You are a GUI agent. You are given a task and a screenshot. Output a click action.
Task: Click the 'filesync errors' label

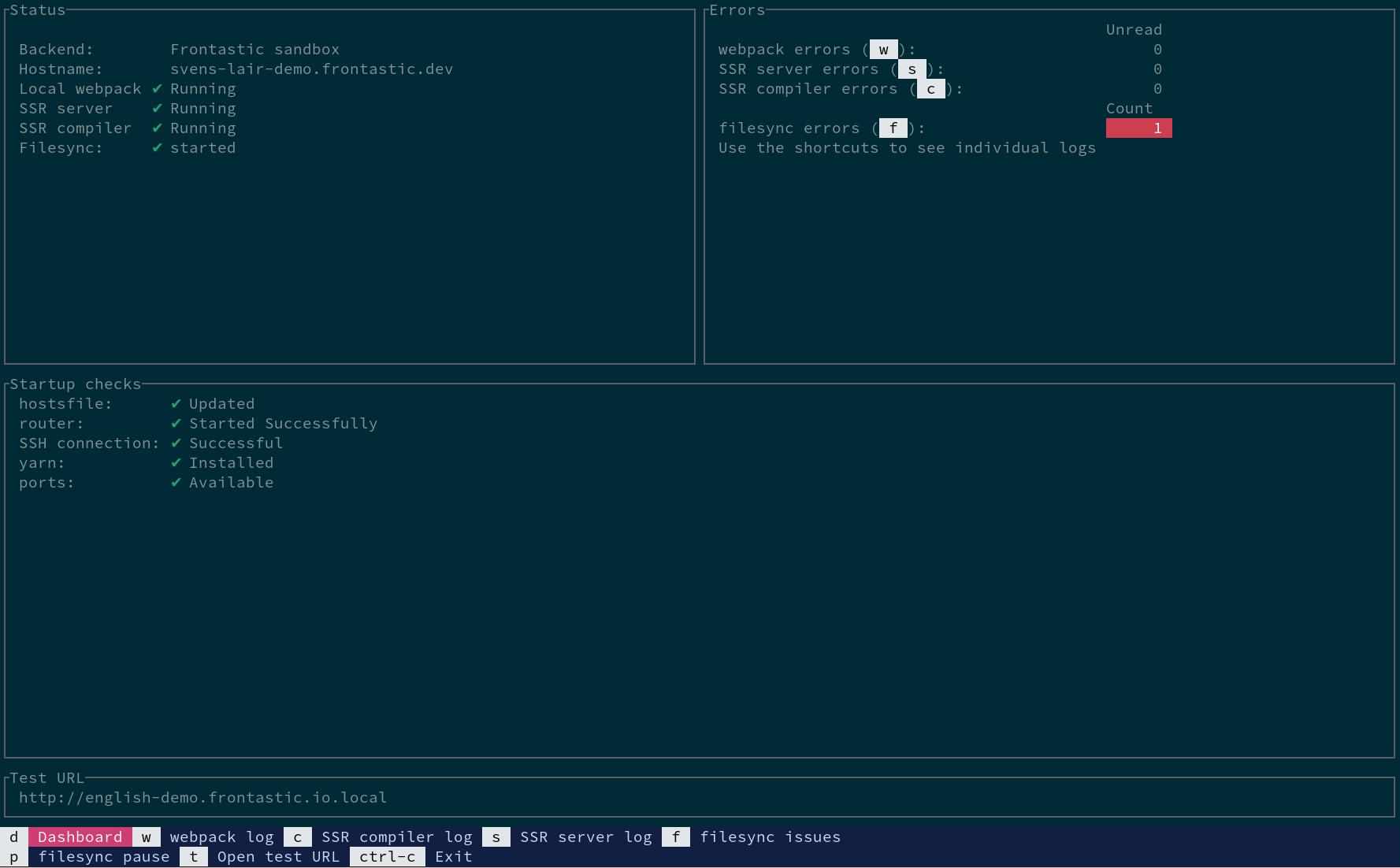coord(789,128)
